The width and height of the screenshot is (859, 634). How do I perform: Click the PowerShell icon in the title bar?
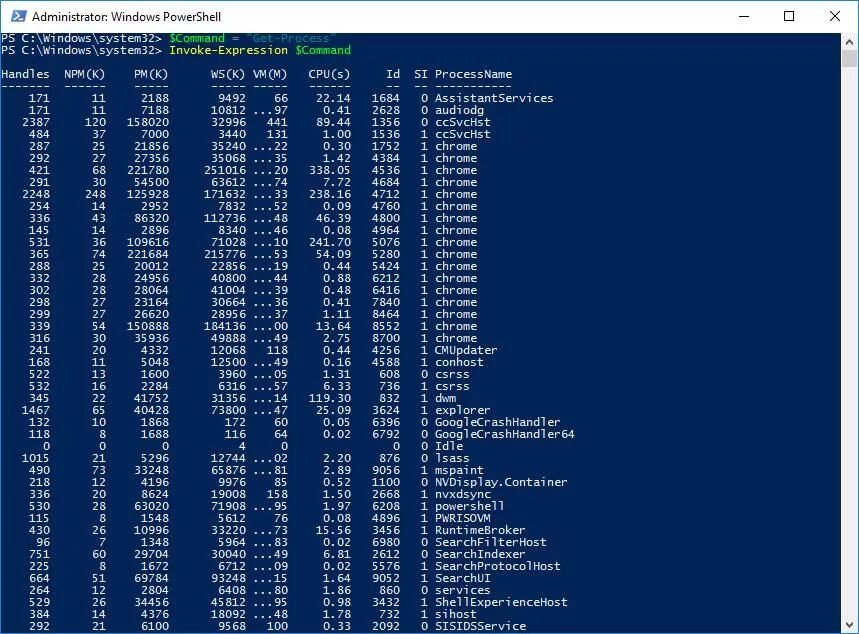(20, 17)
